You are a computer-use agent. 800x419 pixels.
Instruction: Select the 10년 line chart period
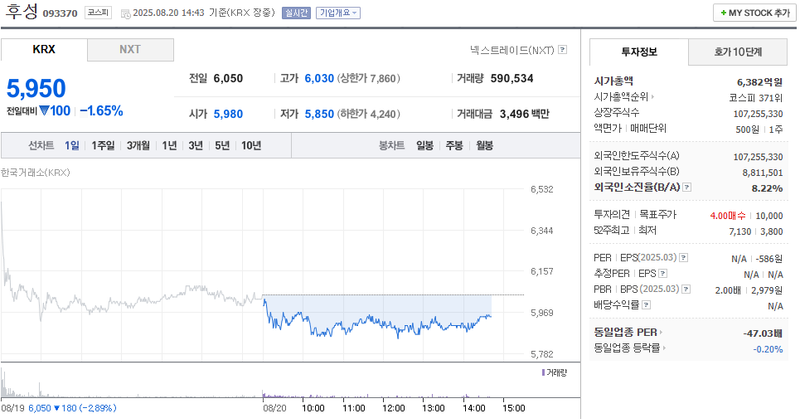[251, 145]
